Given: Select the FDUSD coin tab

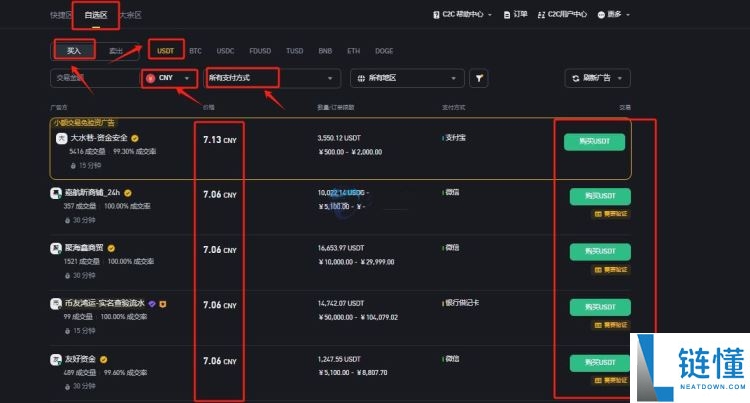Looking at the screenshot, I should 260,51.
